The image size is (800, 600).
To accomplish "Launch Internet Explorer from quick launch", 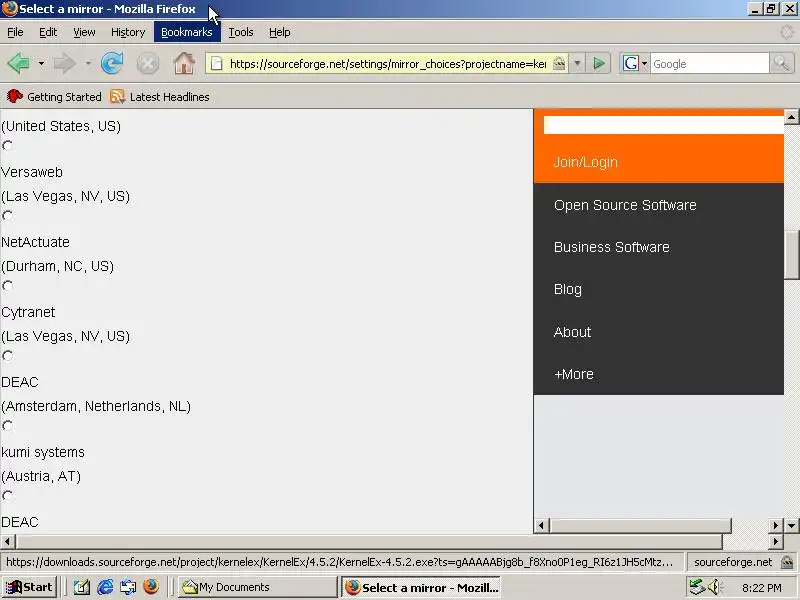I will [105, 587].
